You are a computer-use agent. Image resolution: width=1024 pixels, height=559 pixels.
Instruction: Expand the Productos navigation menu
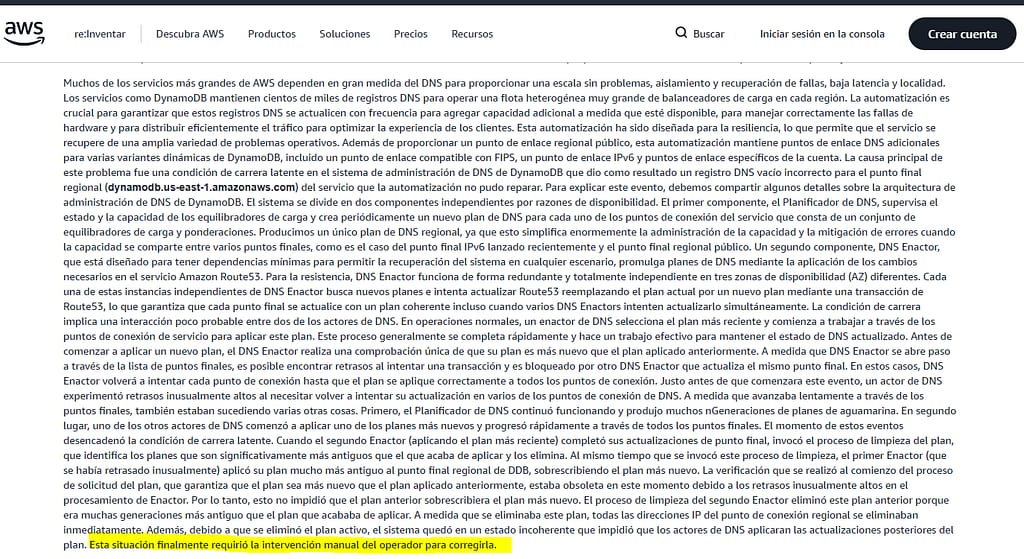(271, 34)
